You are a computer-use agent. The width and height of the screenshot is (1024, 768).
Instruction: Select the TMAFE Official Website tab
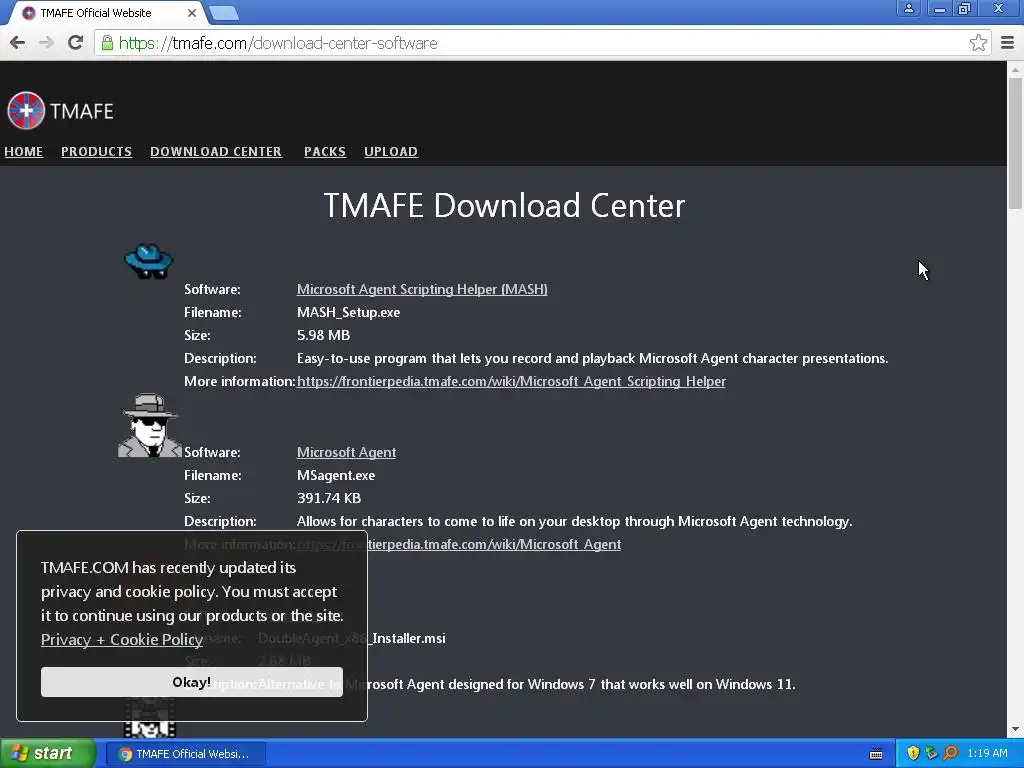(x=104, y=13)
